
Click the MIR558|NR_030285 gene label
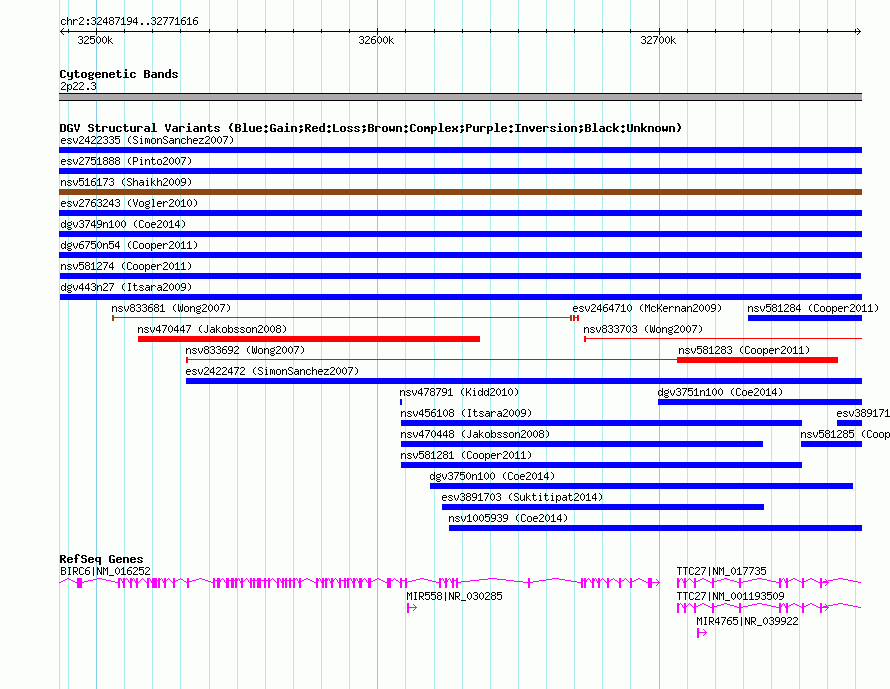click(454, 596)
